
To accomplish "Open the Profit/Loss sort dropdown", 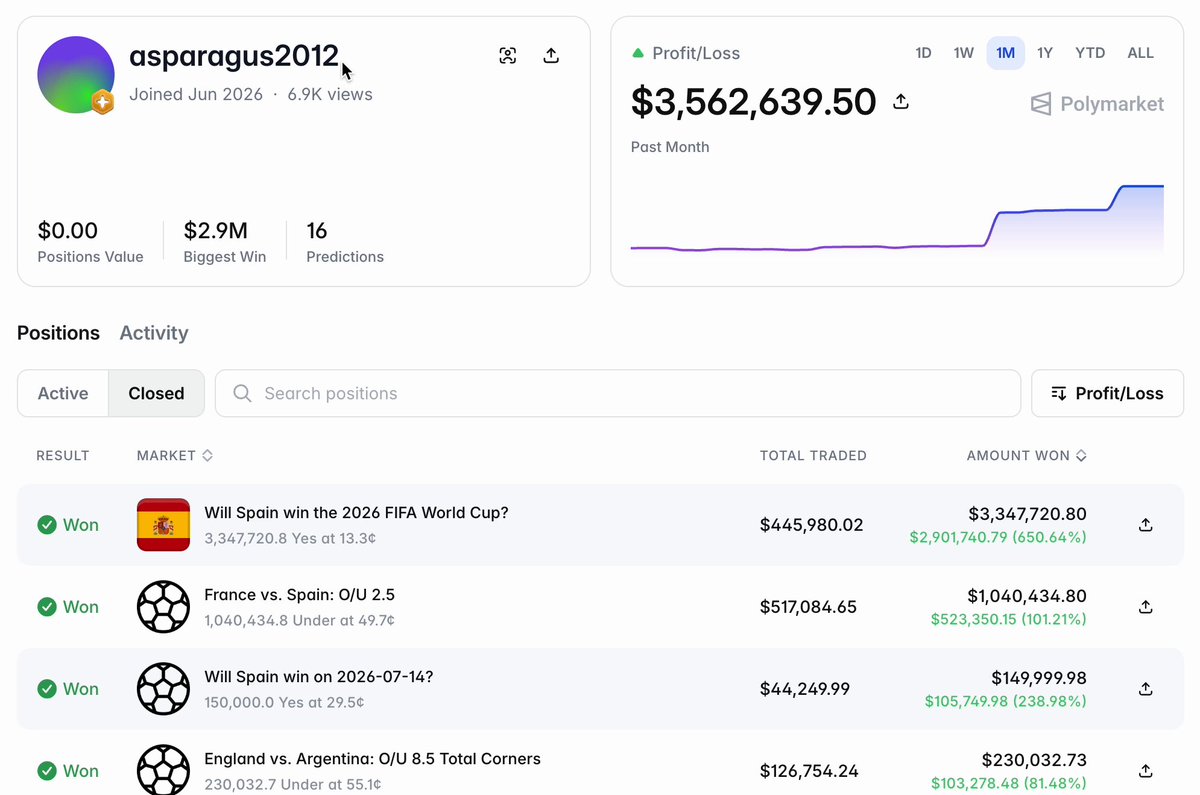I will click(x=1107, y=393).
